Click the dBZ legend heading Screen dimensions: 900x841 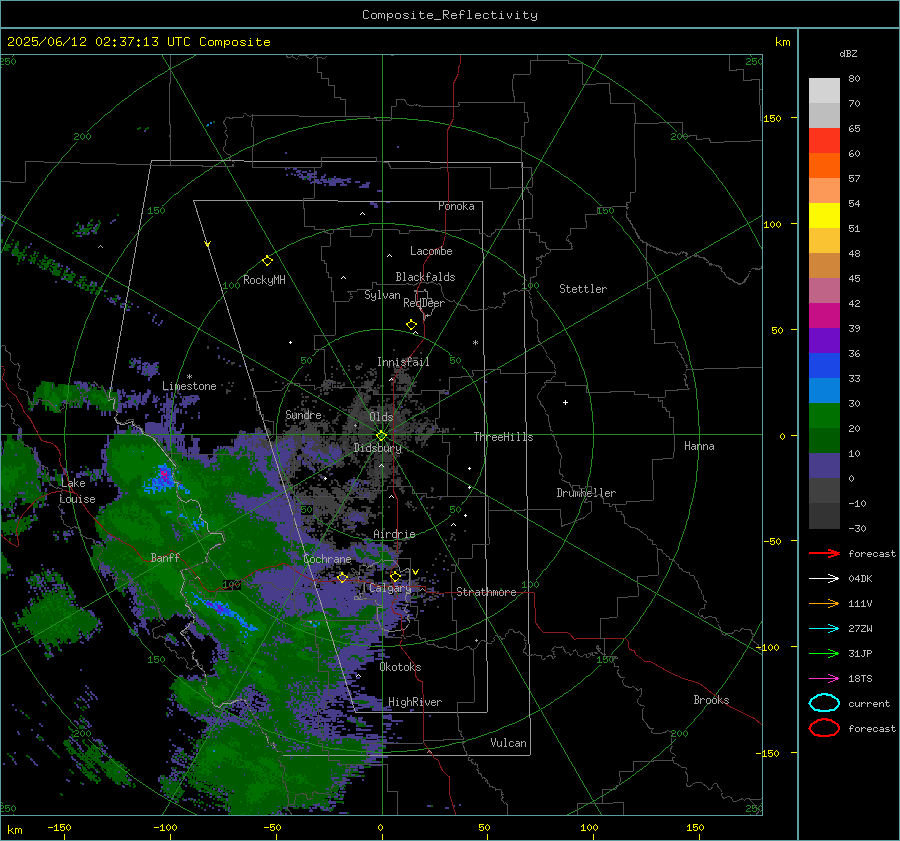pyautogui.click(x=848, y=53)
